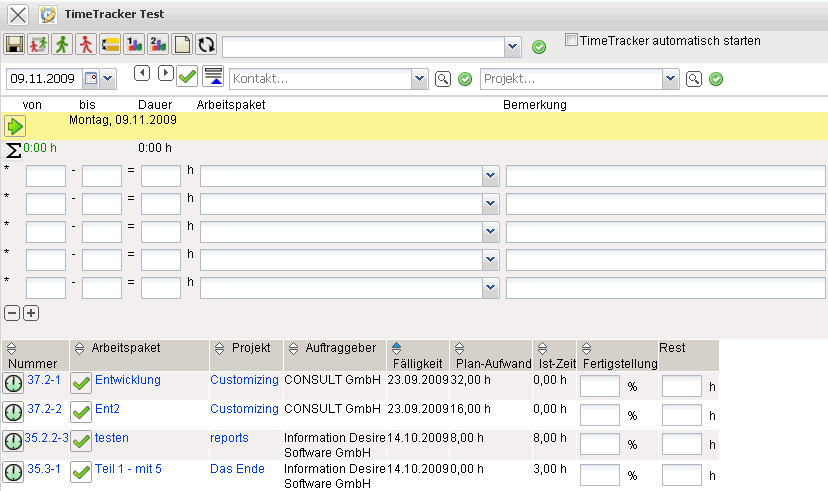This screenshot has width=828, height=491.
Task: Click the magnifier search icon next to Kontakt
Action: click(444, 78)
